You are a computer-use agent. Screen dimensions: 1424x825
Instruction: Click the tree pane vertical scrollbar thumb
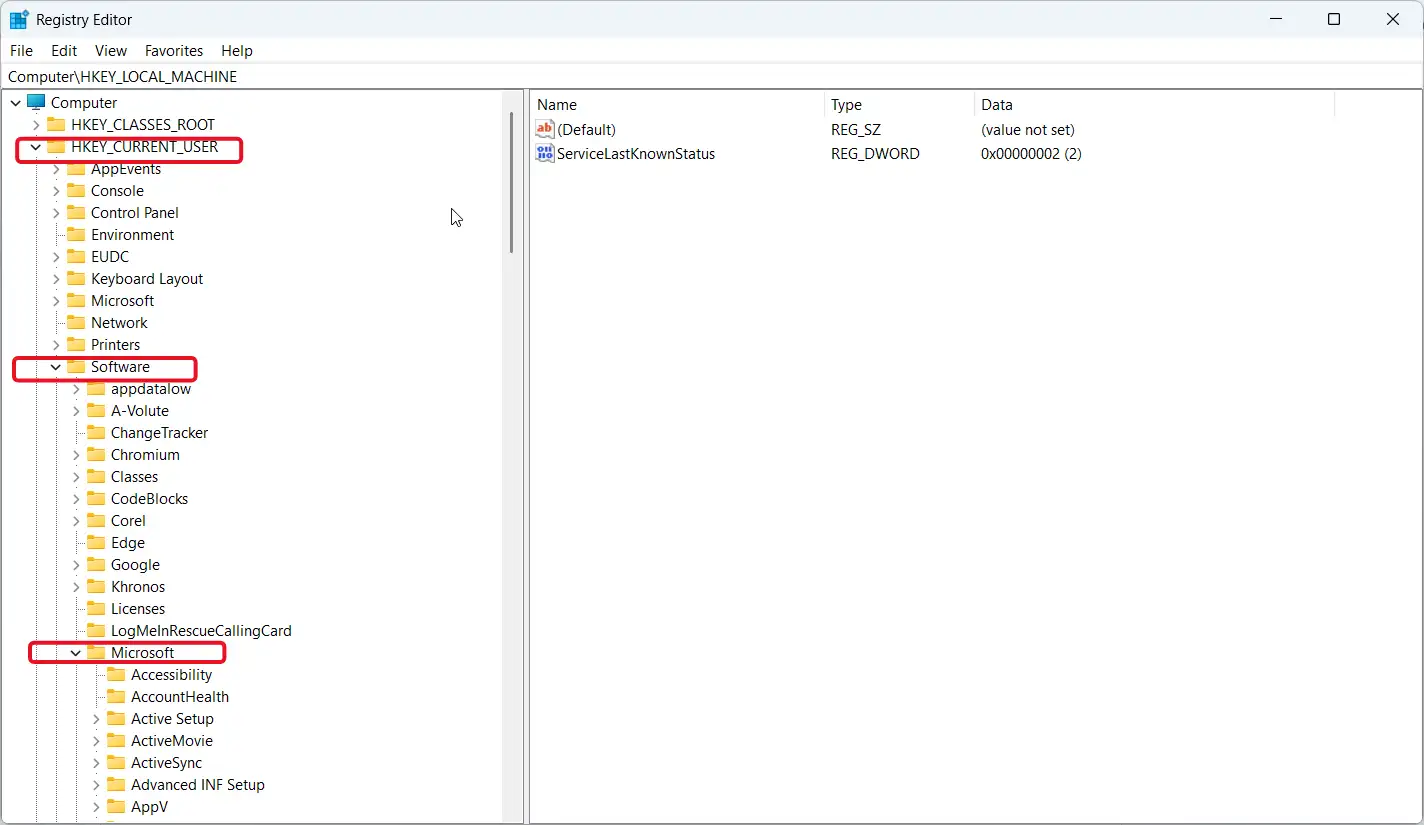tap(512, 182)
